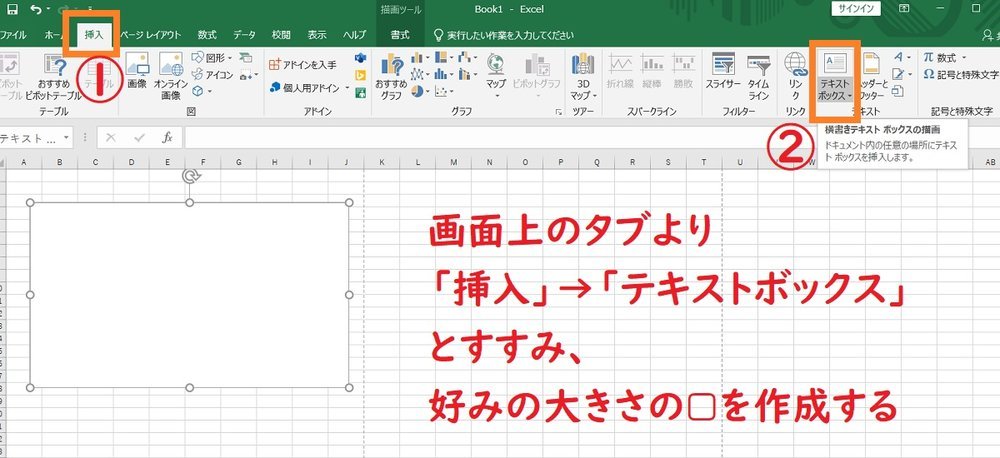This screenshot has width=1000, height=458.
Task: Click the People Graph add-in icon
Action: coord(360,92)
